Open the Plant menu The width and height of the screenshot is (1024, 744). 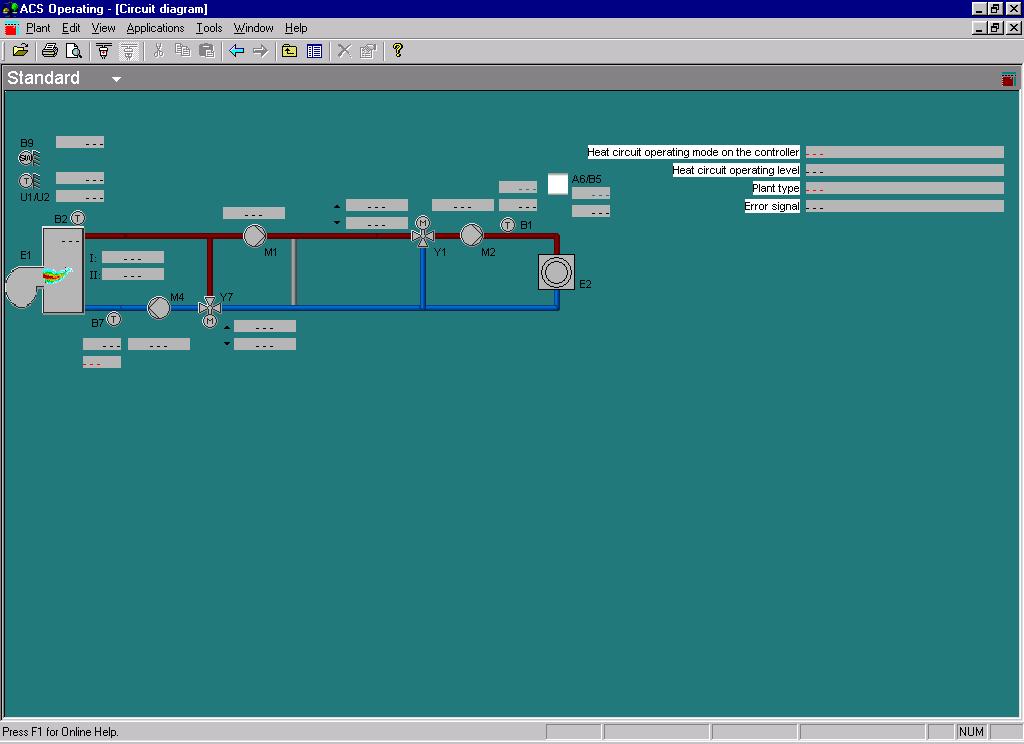[x=37, y=28]
